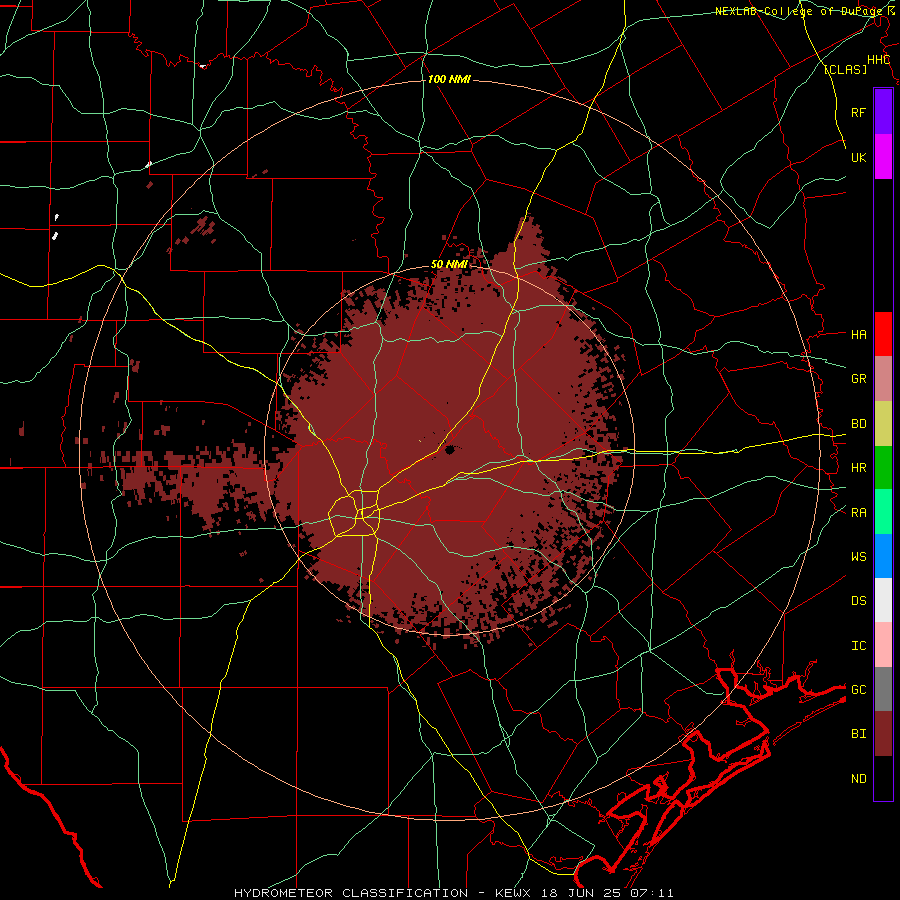Click the RF legend label
The image size is (900, 900).
point(858,112)
